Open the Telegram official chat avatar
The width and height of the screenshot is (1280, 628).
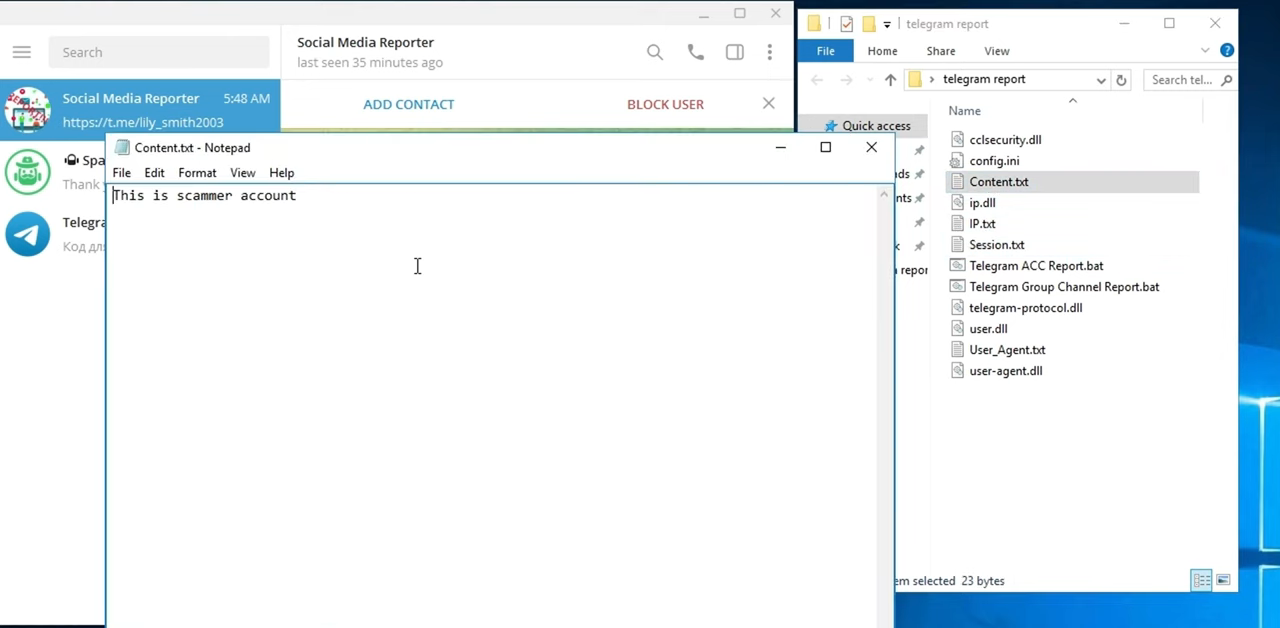click(x=27, y=234)
